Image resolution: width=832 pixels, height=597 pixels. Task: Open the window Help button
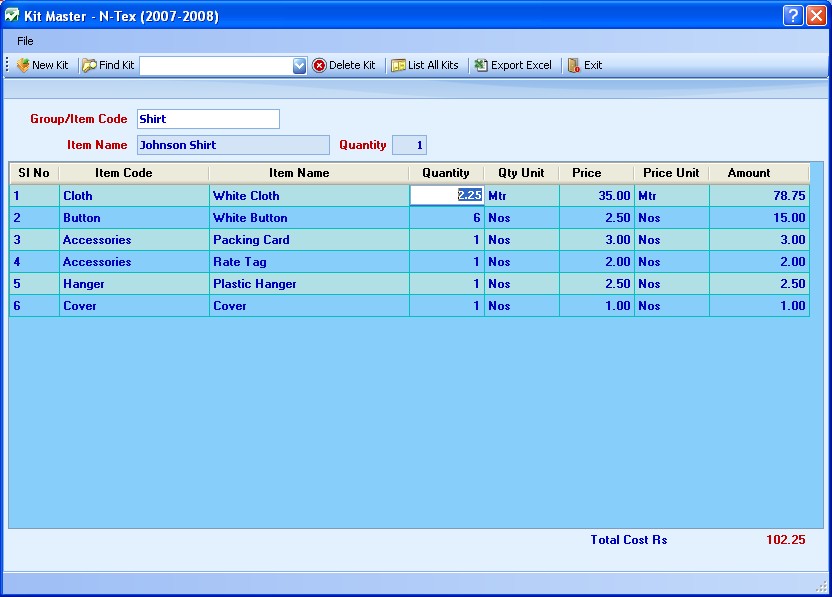coord(793,15)
